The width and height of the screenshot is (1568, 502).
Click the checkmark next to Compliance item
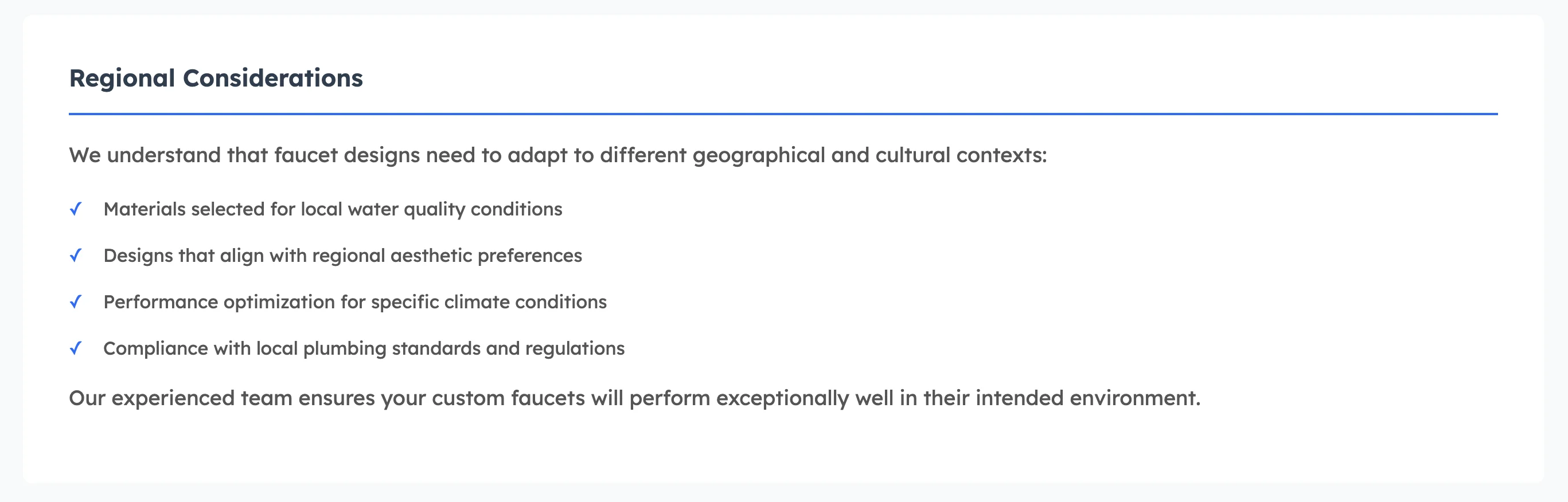[76, 348]
